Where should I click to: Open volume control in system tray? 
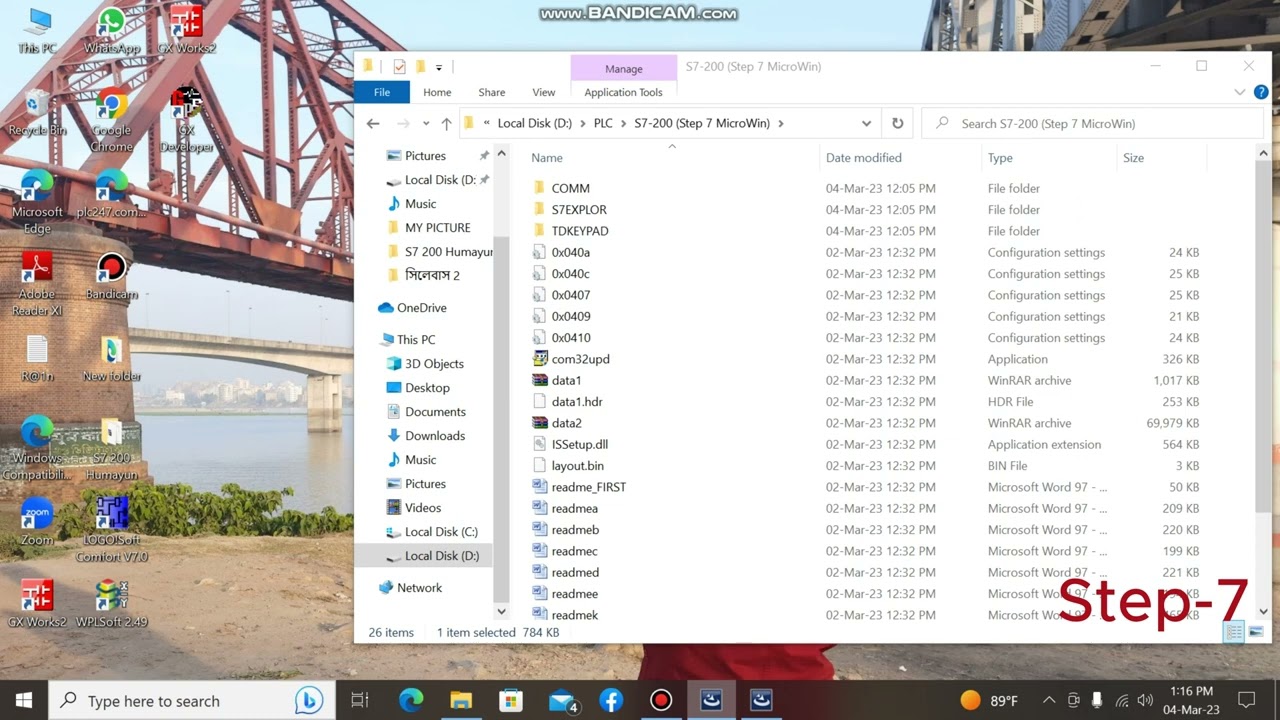(1145, 700)
